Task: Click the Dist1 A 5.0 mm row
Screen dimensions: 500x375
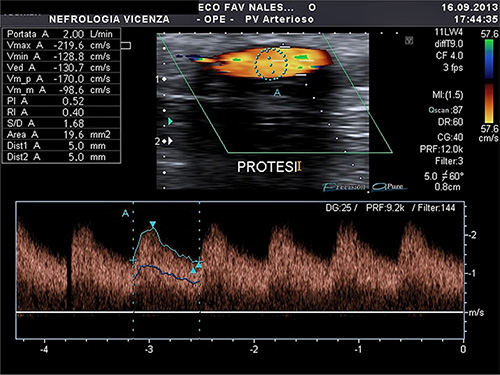Action: [x=61, y=146]
